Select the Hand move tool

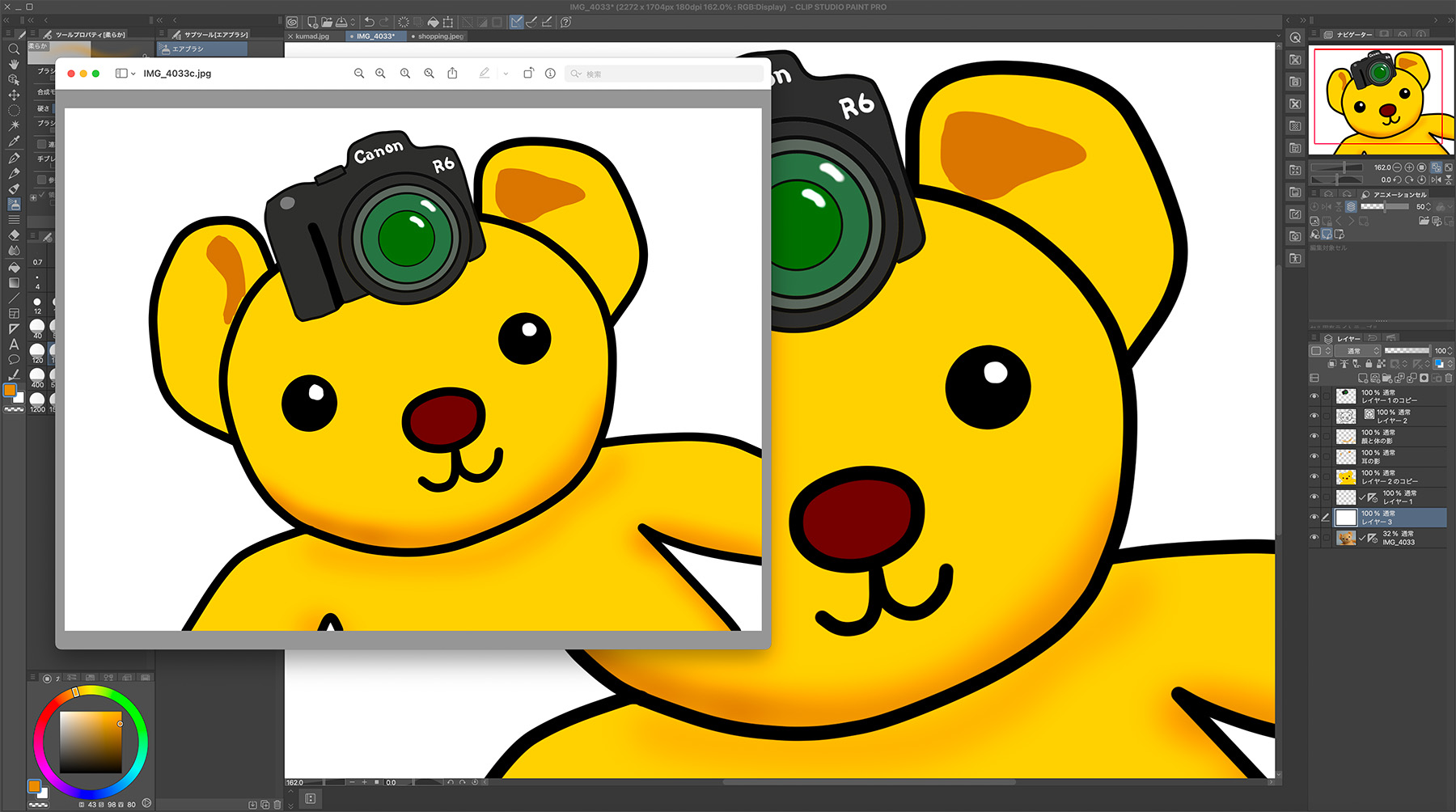coord(14,64)
